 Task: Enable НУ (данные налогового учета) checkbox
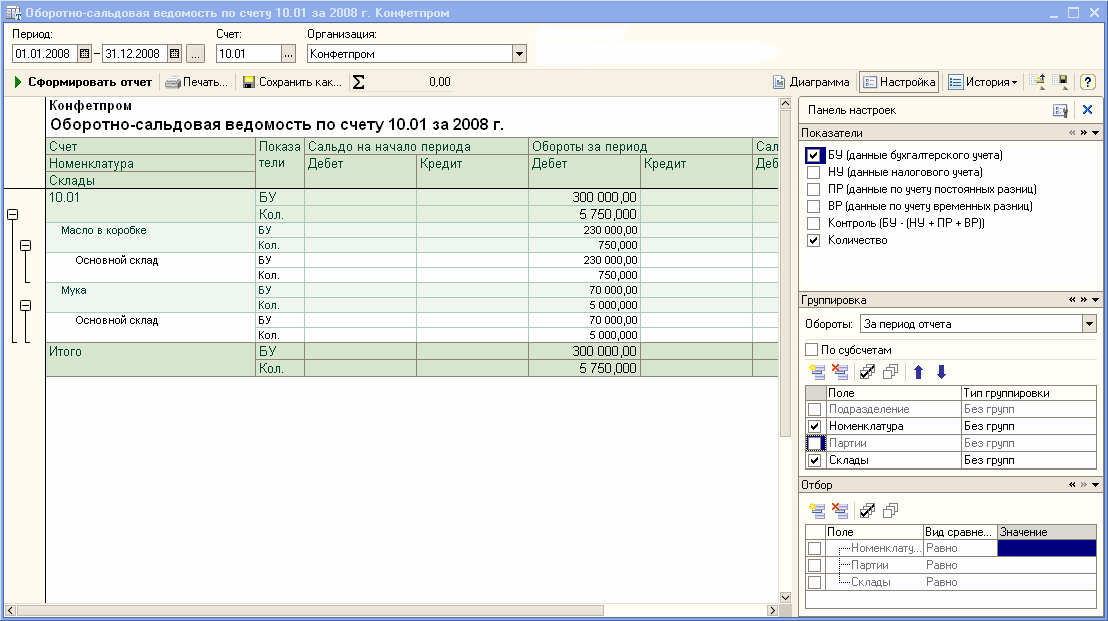pos(814,172)
